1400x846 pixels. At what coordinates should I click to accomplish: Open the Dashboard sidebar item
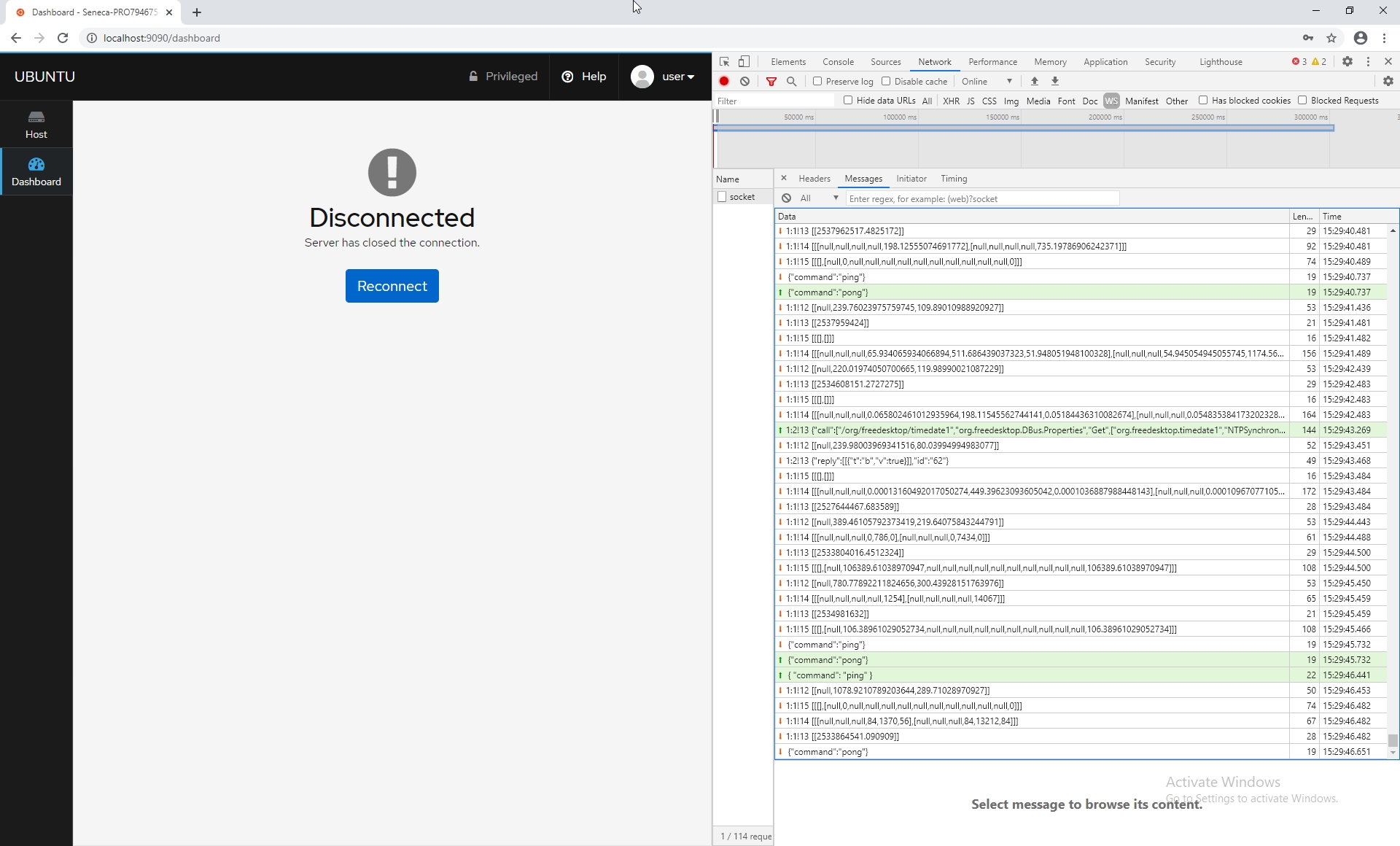click(36, 171)
